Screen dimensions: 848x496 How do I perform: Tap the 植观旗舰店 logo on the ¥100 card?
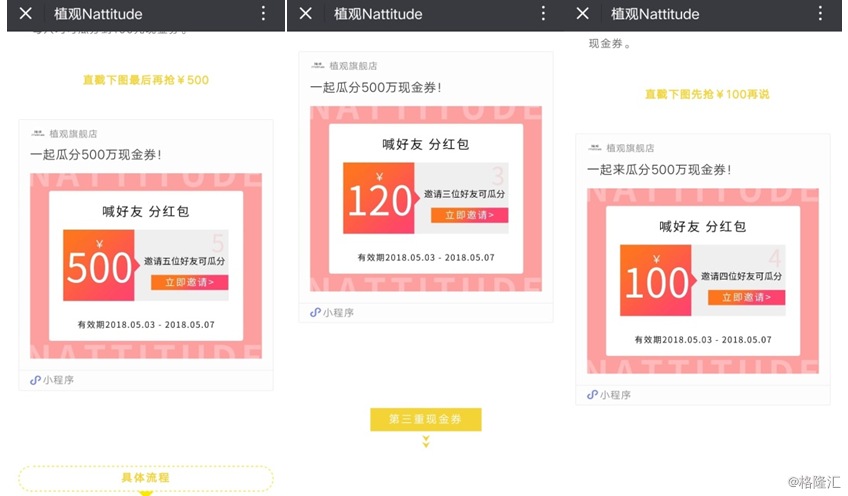[x=595, y=148]
